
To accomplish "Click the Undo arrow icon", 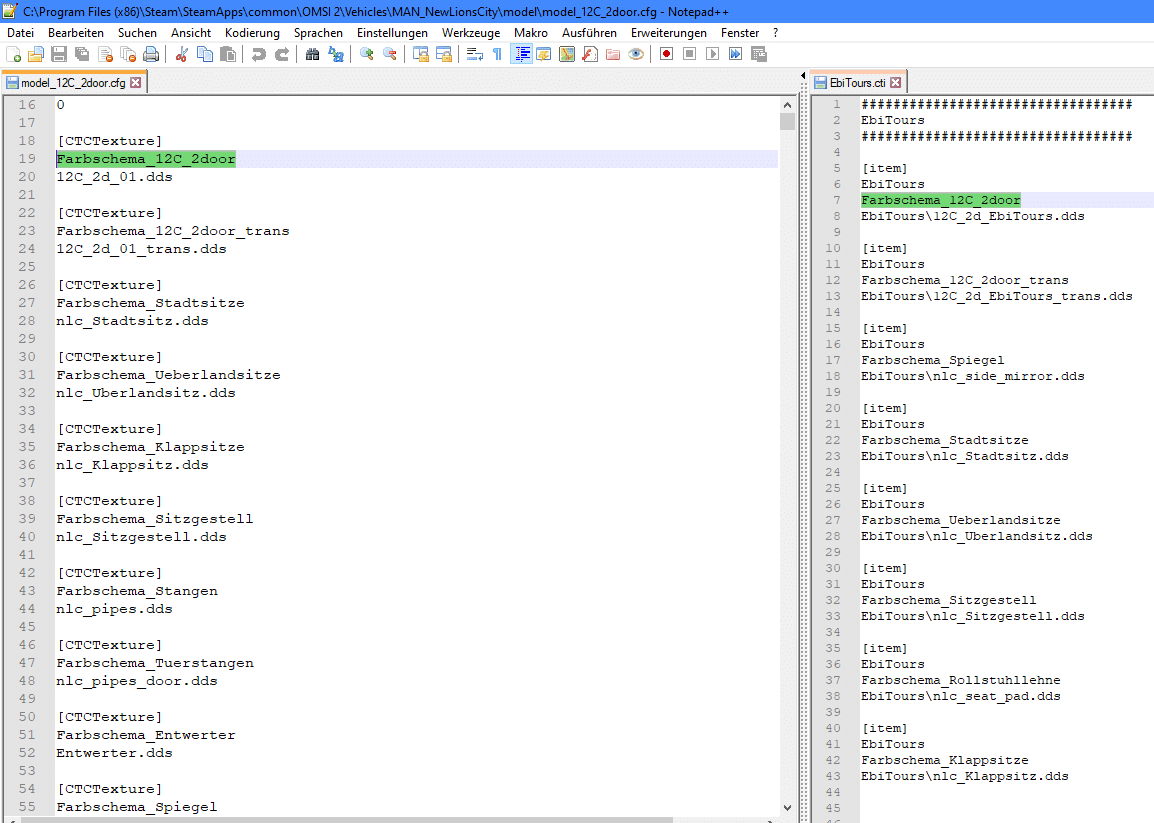I will click(259, 54).
